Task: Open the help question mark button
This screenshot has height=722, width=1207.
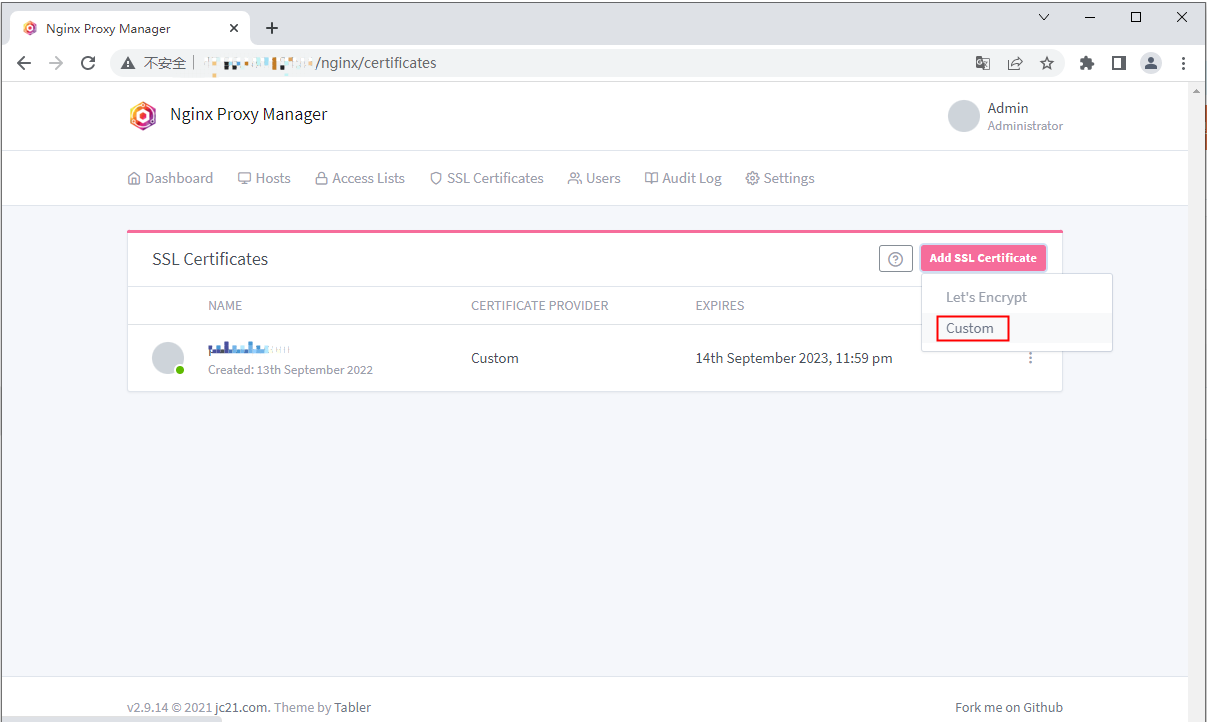Action: (895, 258)
